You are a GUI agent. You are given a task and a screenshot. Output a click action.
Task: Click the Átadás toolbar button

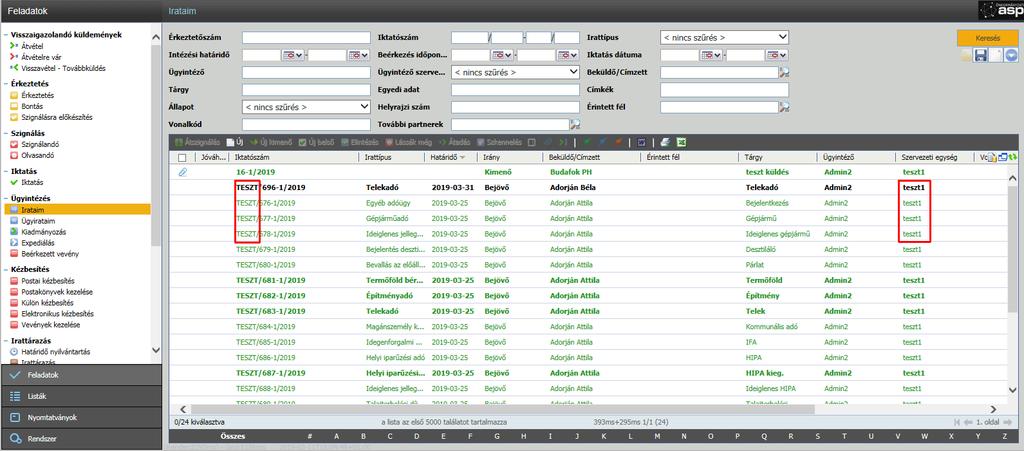click(x=455, y=142)
